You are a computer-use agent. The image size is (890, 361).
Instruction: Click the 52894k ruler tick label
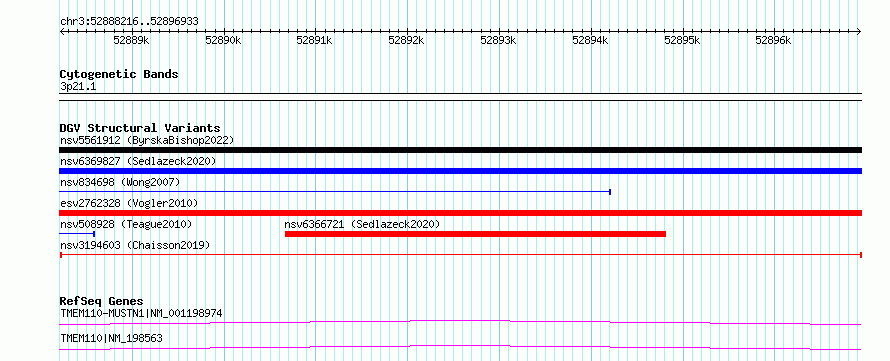point(591,40)
